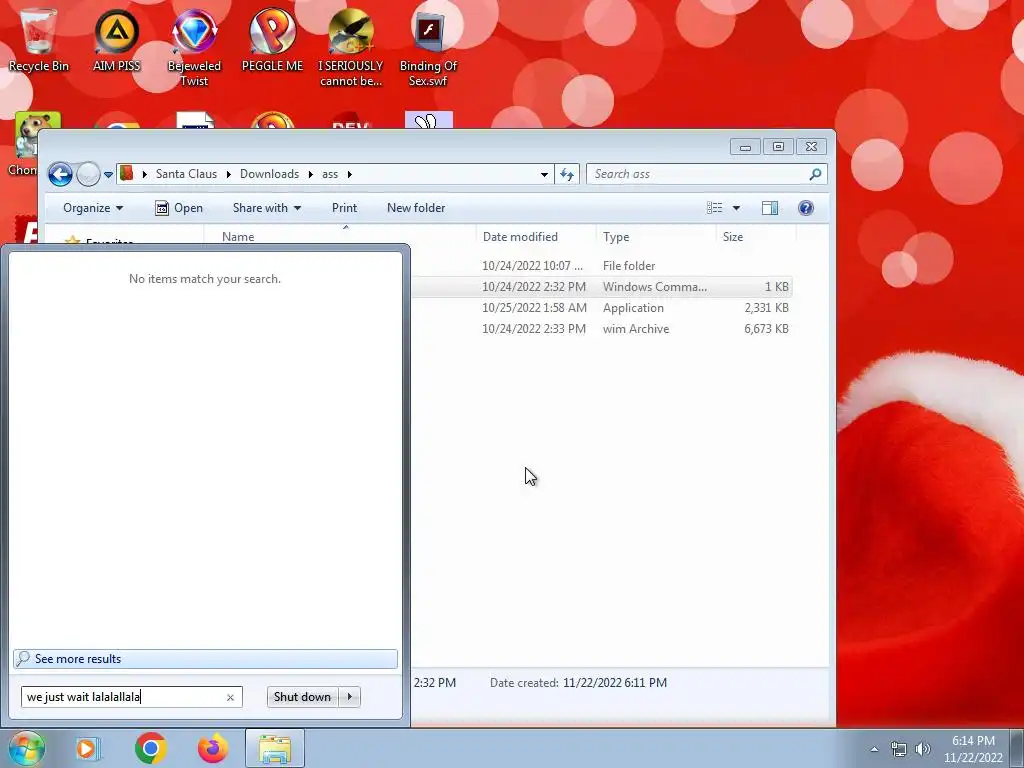Sort by the Size column header
The width and height of the screenshot is (1024, 768).
point(756,236)
